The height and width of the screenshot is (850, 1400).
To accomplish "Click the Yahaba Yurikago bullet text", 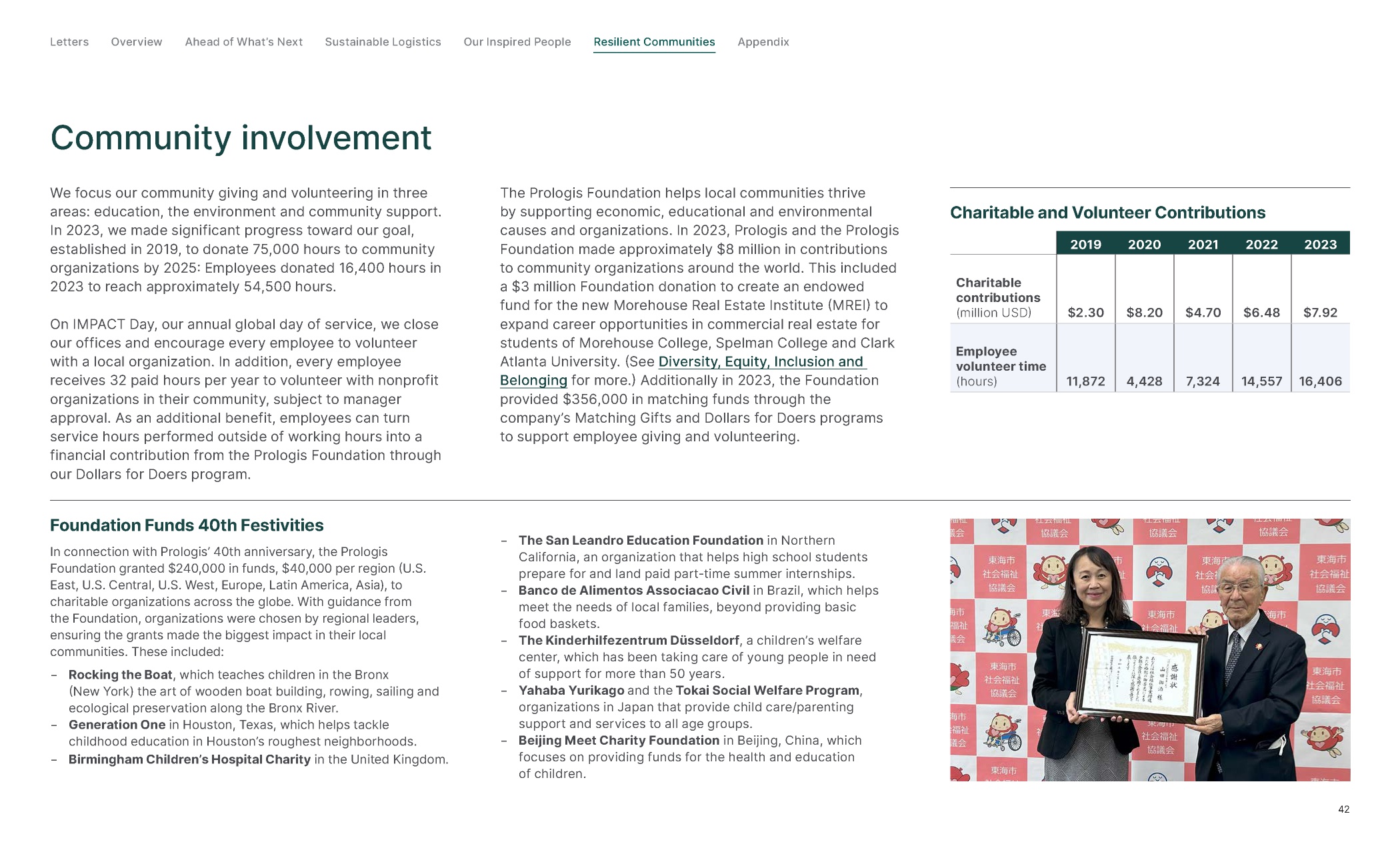I will [571, 691].
